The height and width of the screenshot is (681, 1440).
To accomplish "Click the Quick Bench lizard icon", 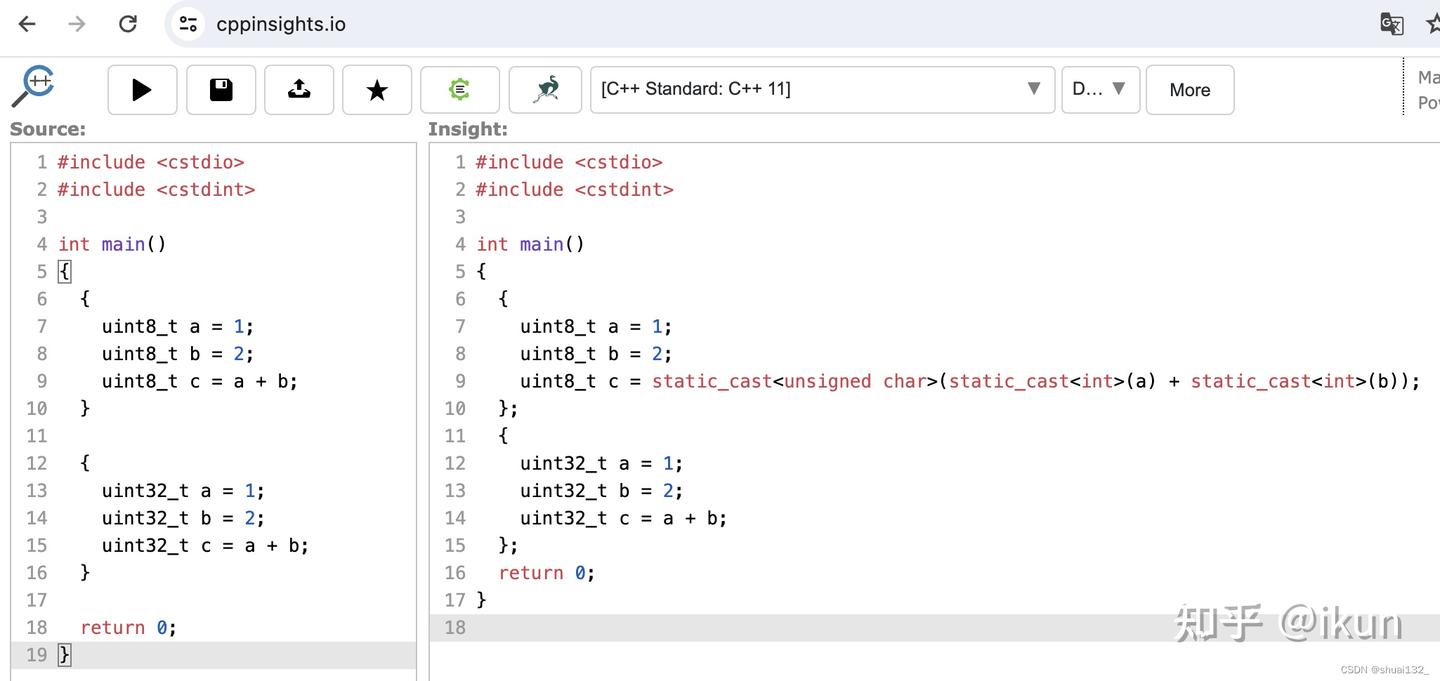I will [545, 90].
